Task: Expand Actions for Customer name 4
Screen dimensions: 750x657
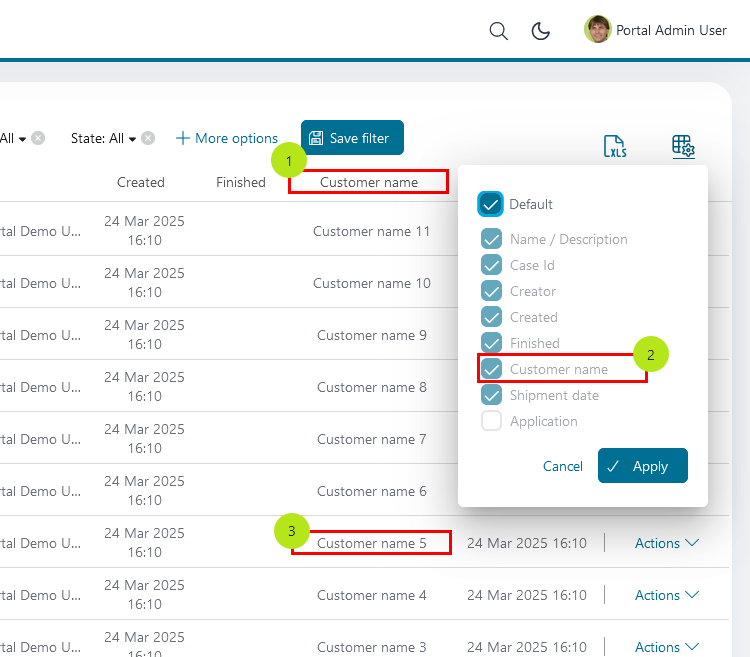Action: (x=666, y=595)
